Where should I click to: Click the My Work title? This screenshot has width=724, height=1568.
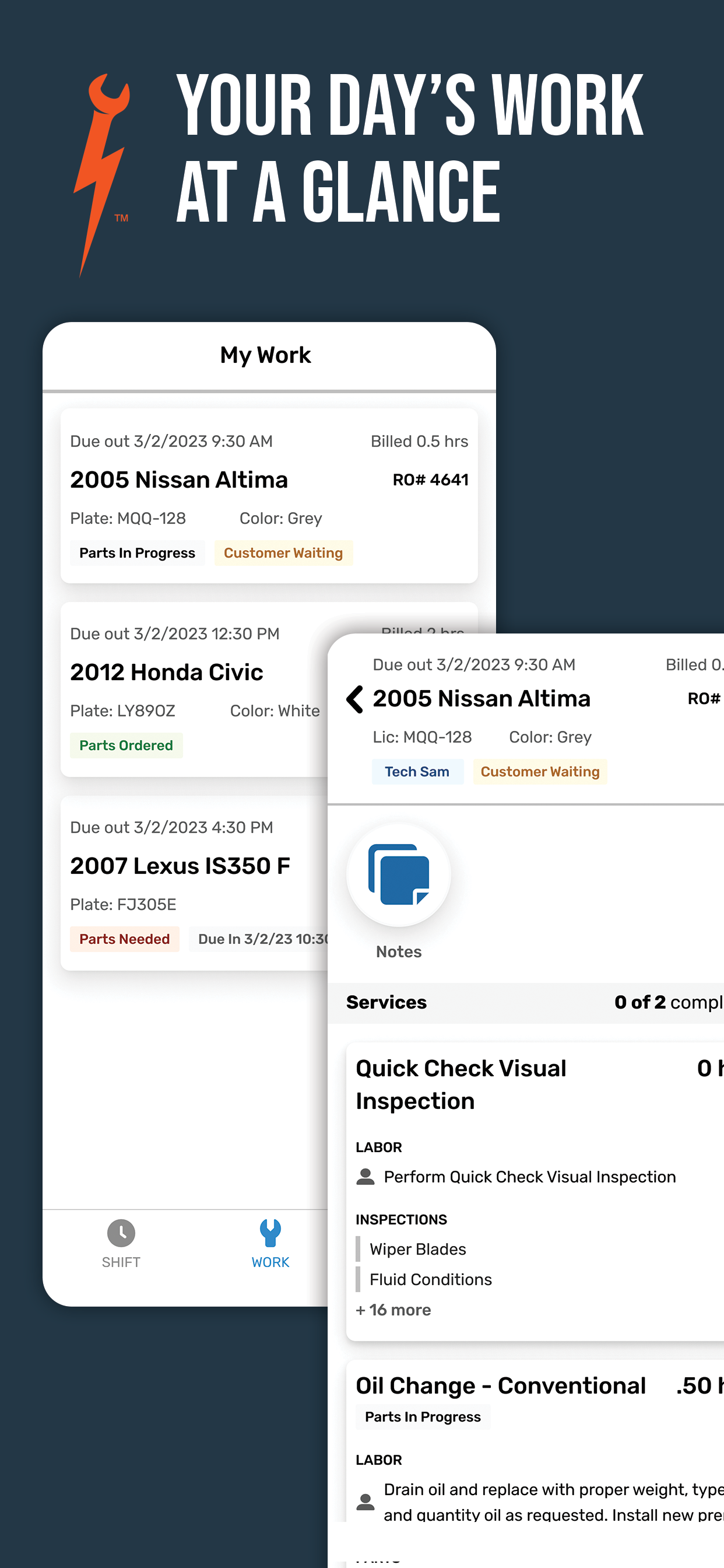pyautogui.click(x=266, y=355)
